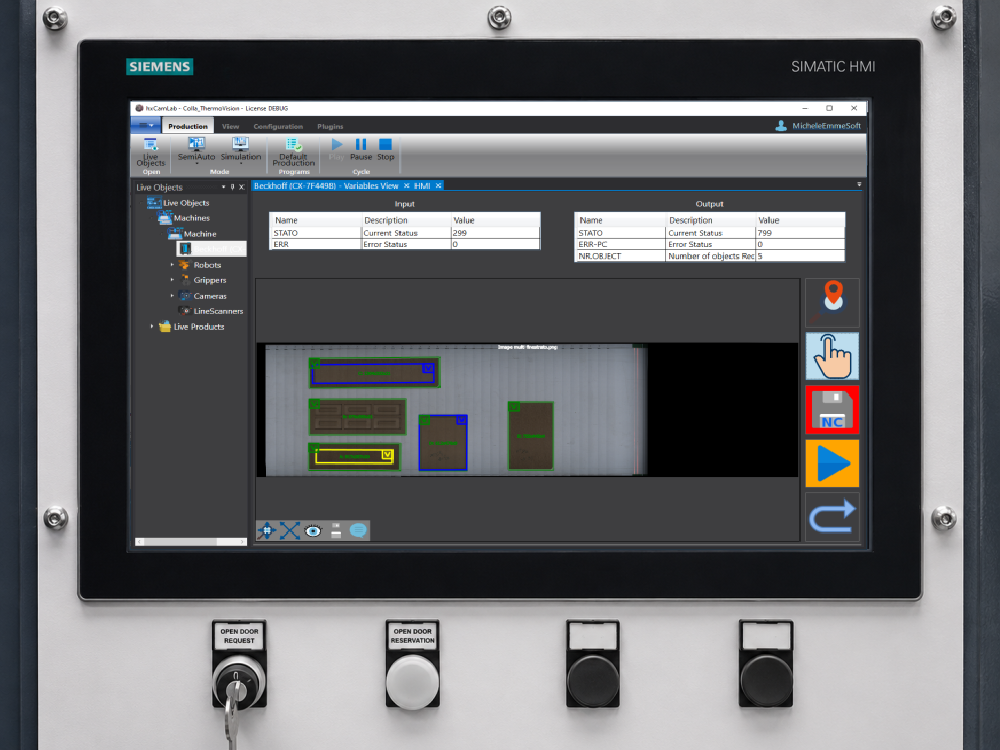Image resolution: width=1000 pixels, height=750 pixels.
Task: Click the fit-to-view crossed arrows icon
Action: point(290,531)
